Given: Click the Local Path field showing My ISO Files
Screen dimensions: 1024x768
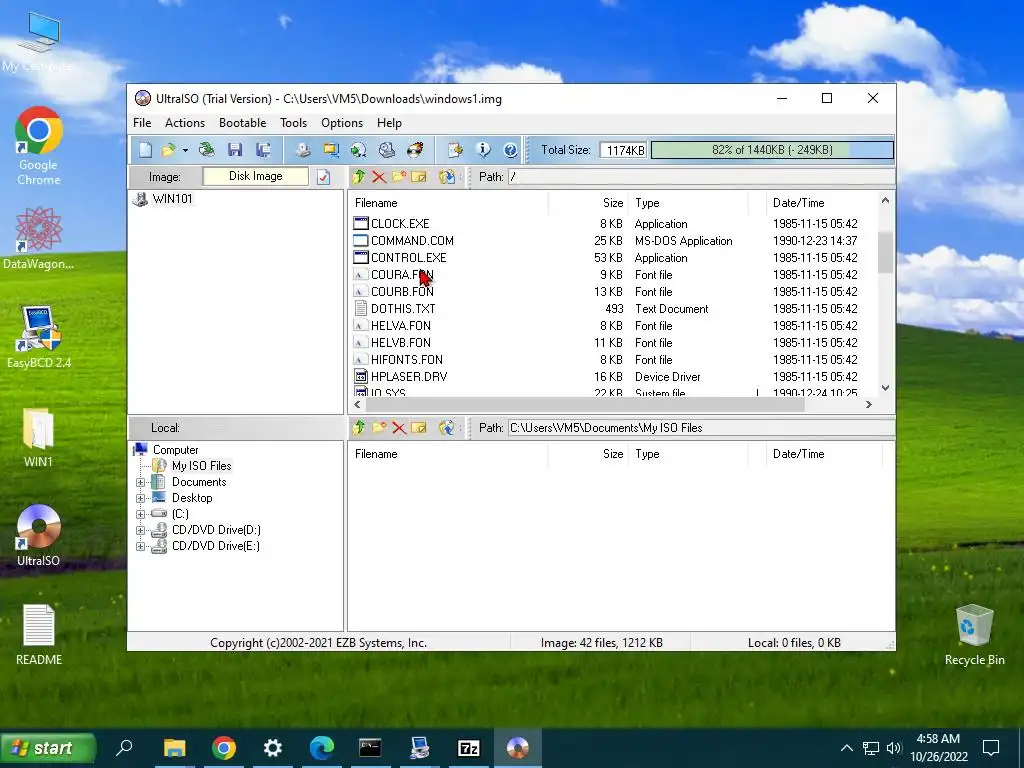Looking at the screenshot, I should pos(701,428).
